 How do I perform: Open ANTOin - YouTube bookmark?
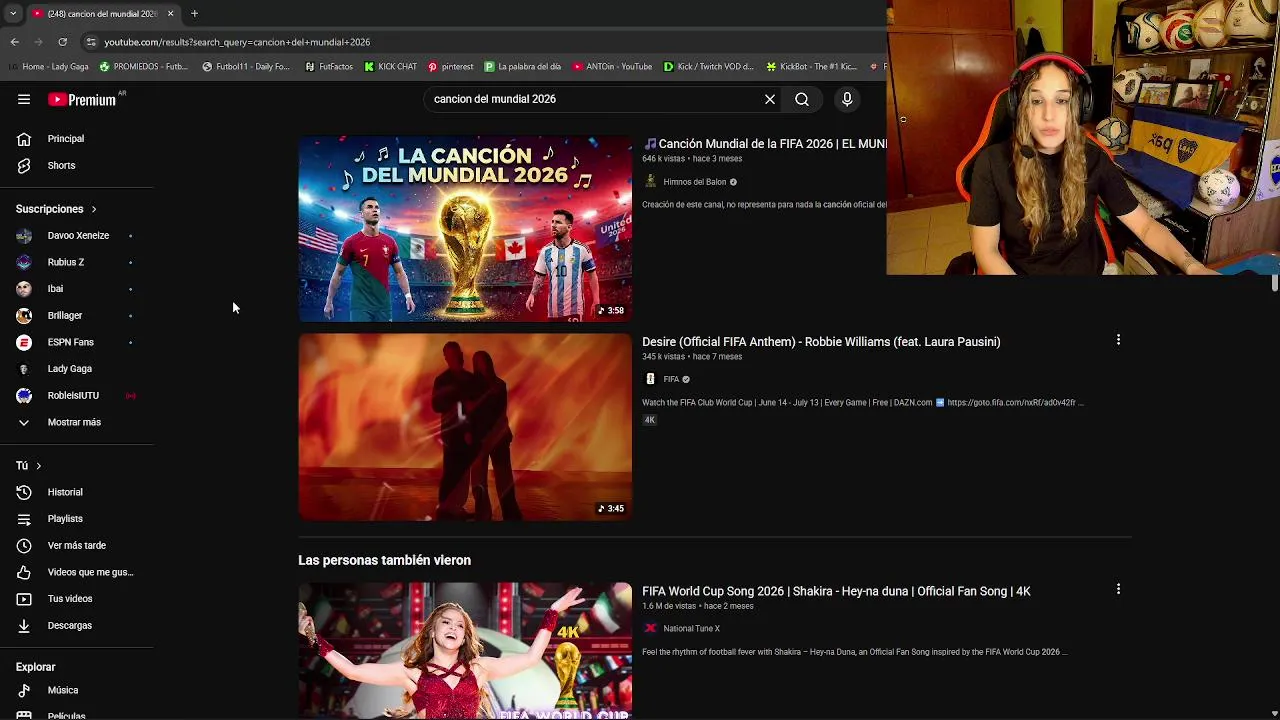coord(612,67)
